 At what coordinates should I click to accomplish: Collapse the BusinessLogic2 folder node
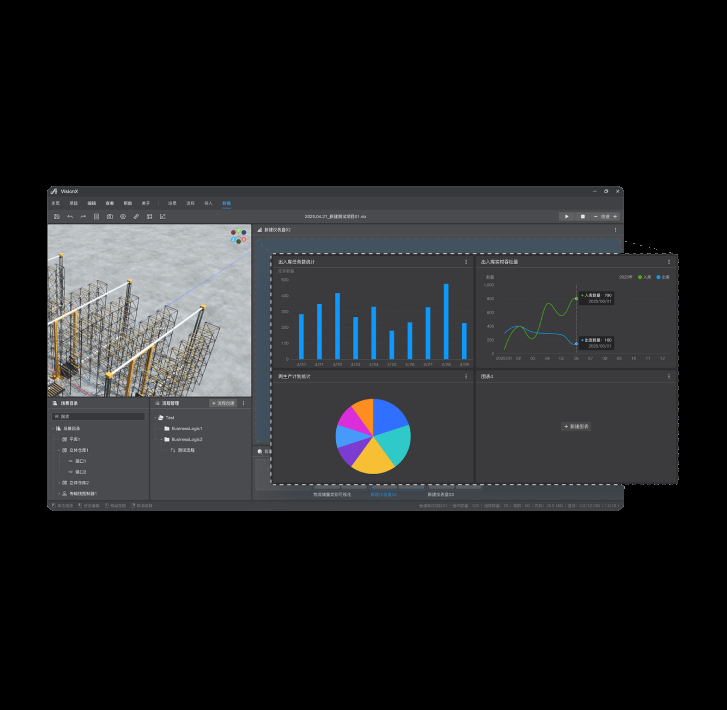(162, 439)
